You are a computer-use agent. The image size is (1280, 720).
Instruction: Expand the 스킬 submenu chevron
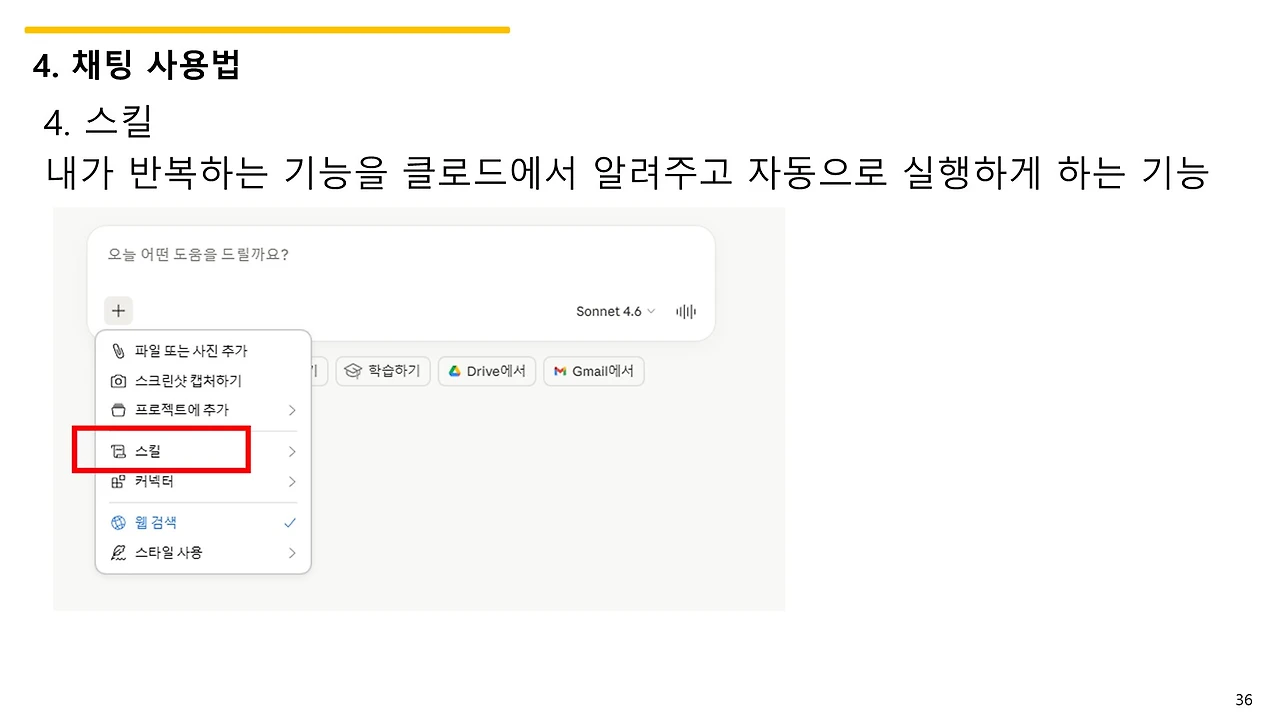pos(292,452)
